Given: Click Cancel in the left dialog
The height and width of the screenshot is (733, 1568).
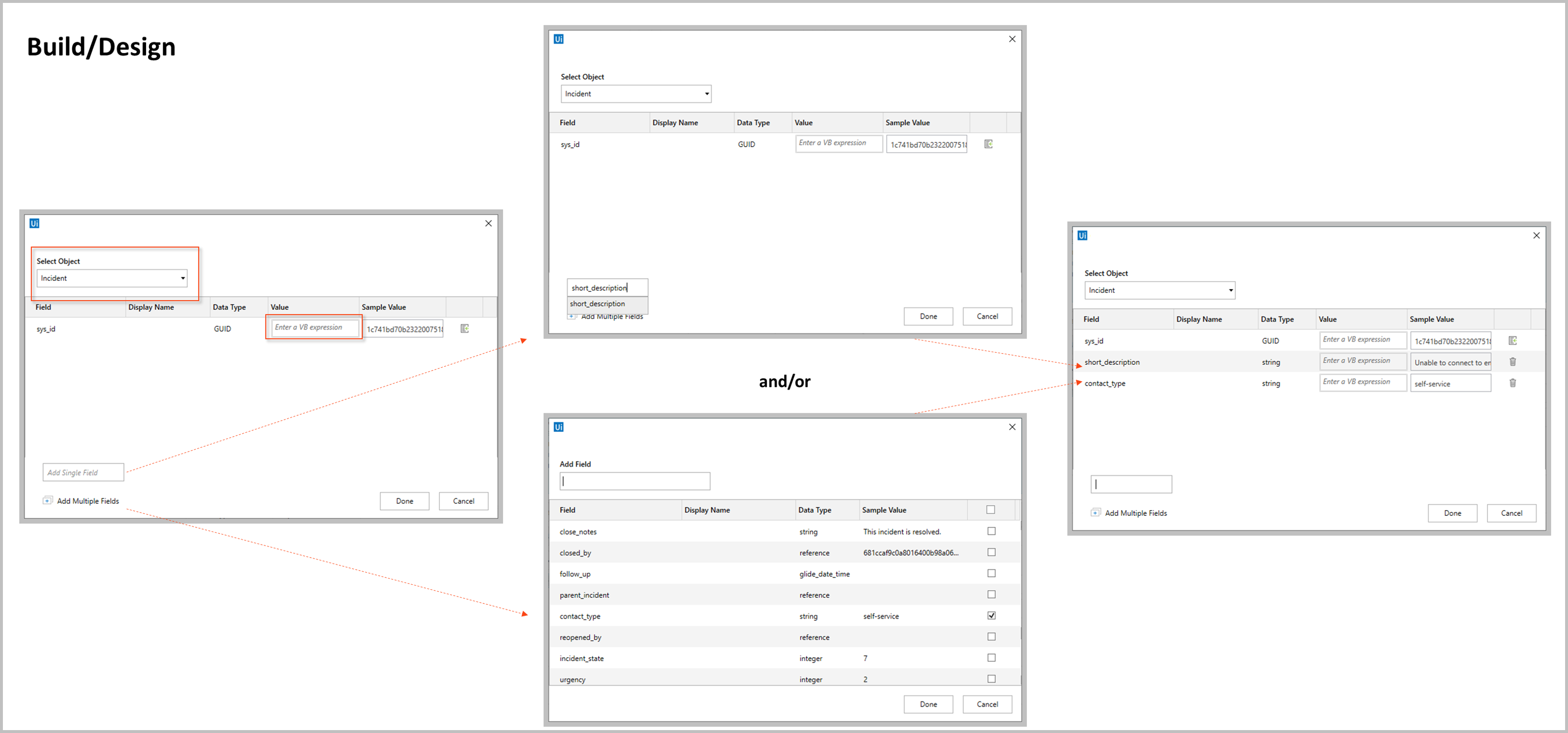Looking at the screenshot, I should pyautogui.click(x=464, y=501).
